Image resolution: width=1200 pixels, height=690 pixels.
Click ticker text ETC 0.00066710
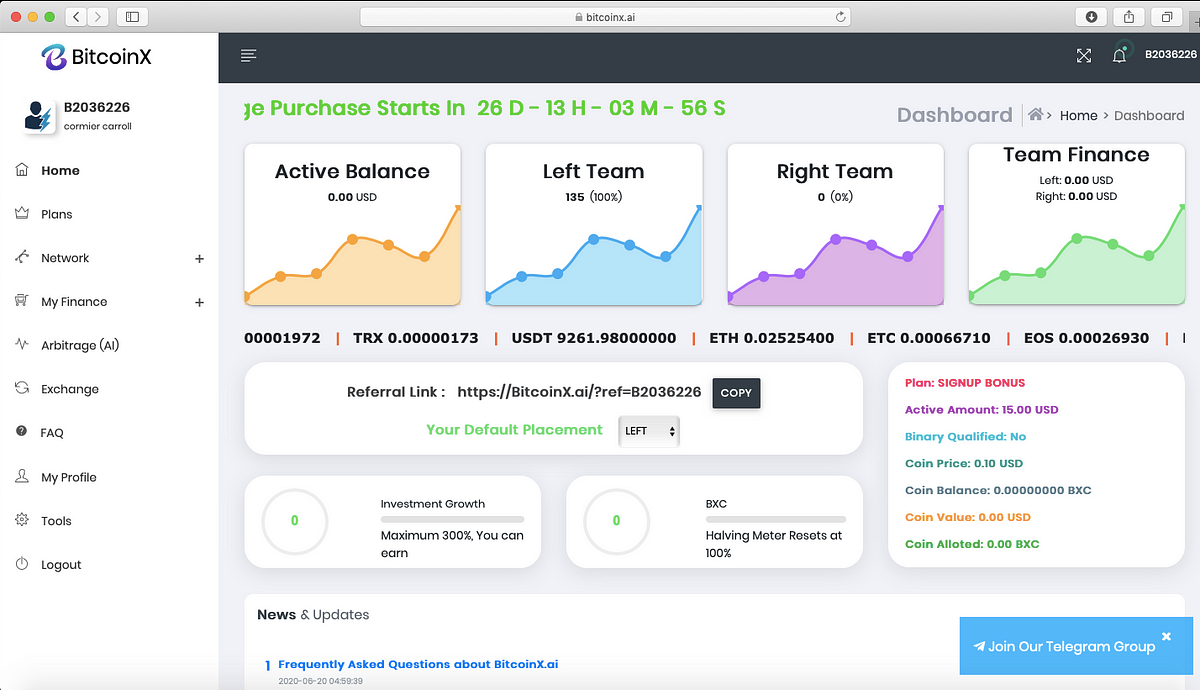pyautogui.click(x=929, y=338)
